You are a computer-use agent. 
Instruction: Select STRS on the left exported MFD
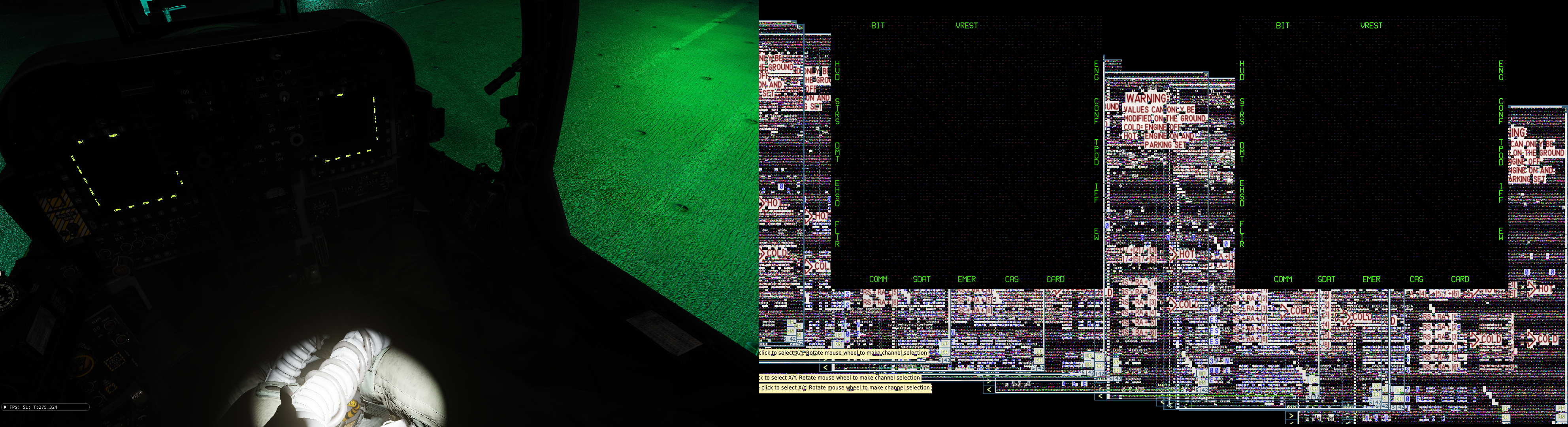838,111
